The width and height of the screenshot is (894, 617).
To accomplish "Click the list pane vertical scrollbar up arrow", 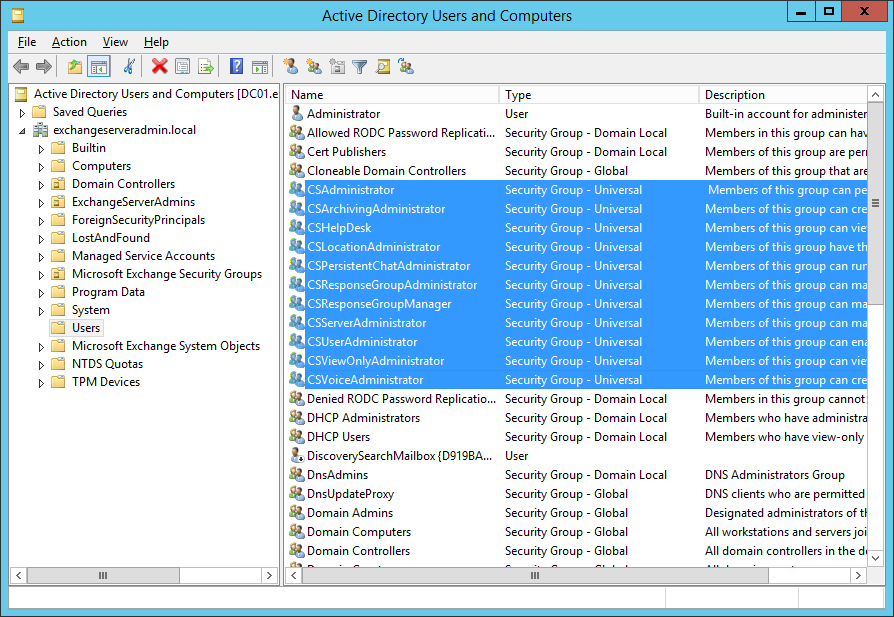I will point(875,95).
